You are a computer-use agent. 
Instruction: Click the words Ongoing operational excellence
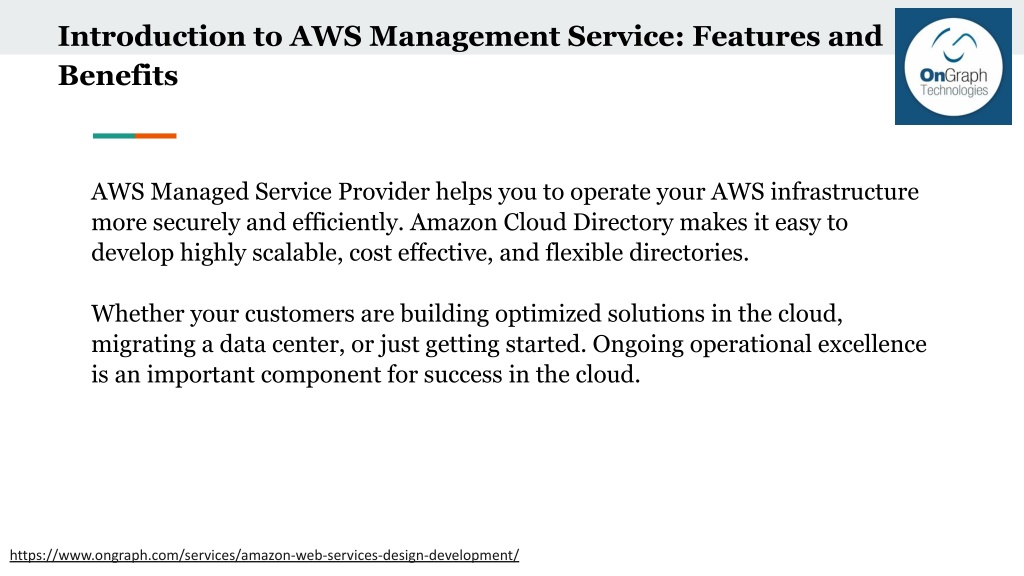[760, 345]
